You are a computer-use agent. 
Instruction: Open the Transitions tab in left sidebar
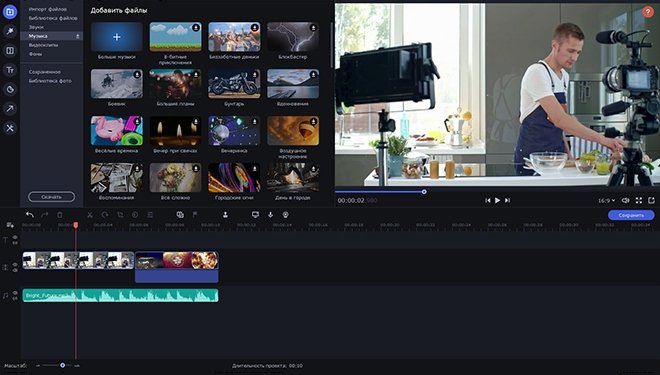point(10,51)
